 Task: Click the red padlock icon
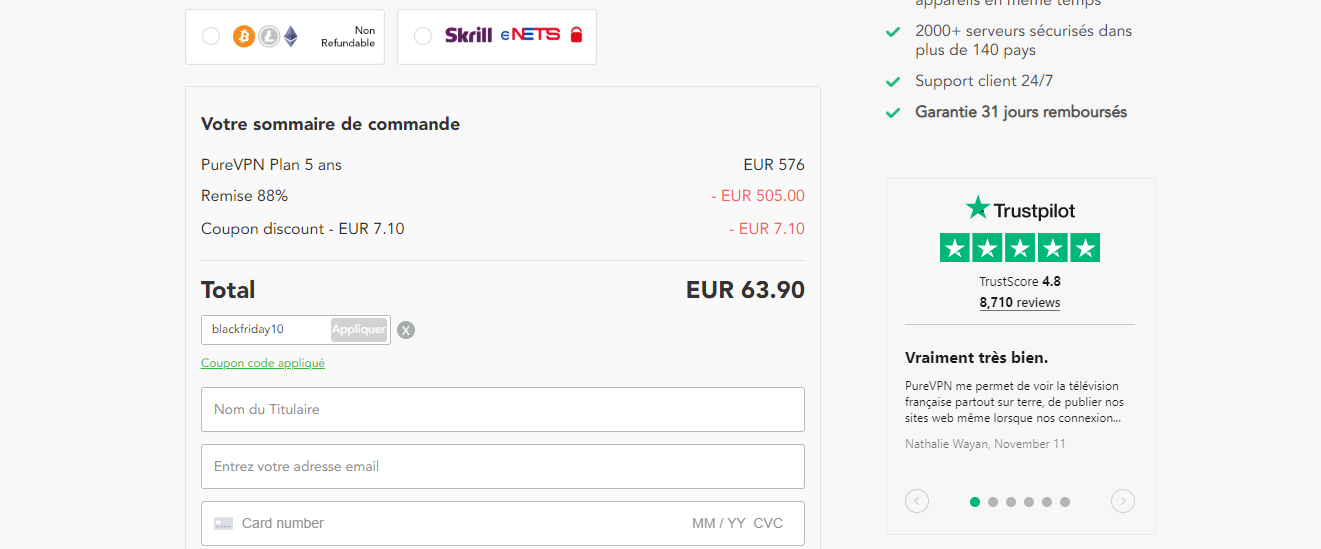[x=576, y=36]
